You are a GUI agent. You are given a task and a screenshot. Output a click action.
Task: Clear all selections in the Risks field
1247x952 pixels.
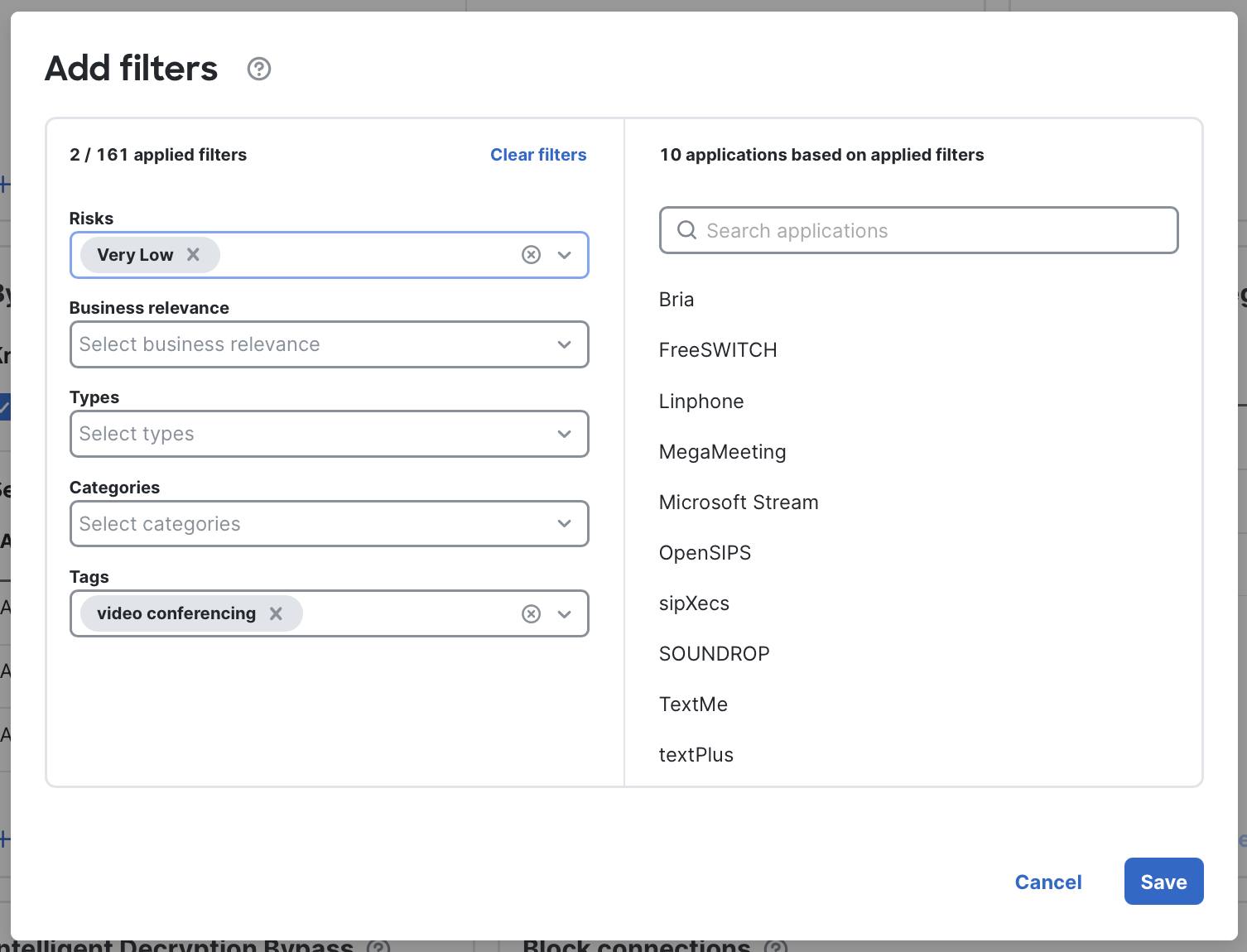[531, 254]
